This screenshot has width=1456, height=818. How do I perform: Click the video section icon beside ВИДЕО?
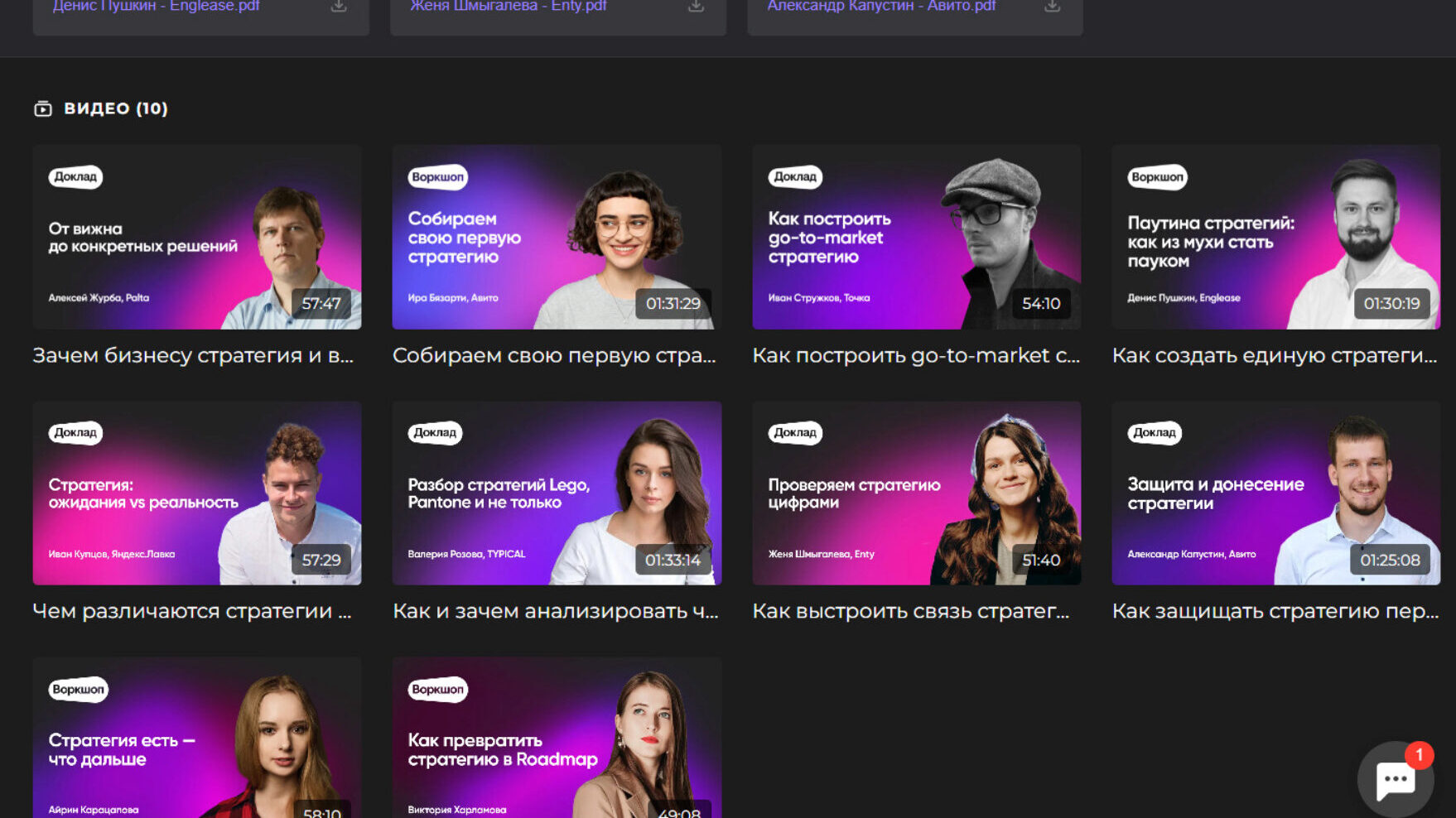tap(43, 108)
